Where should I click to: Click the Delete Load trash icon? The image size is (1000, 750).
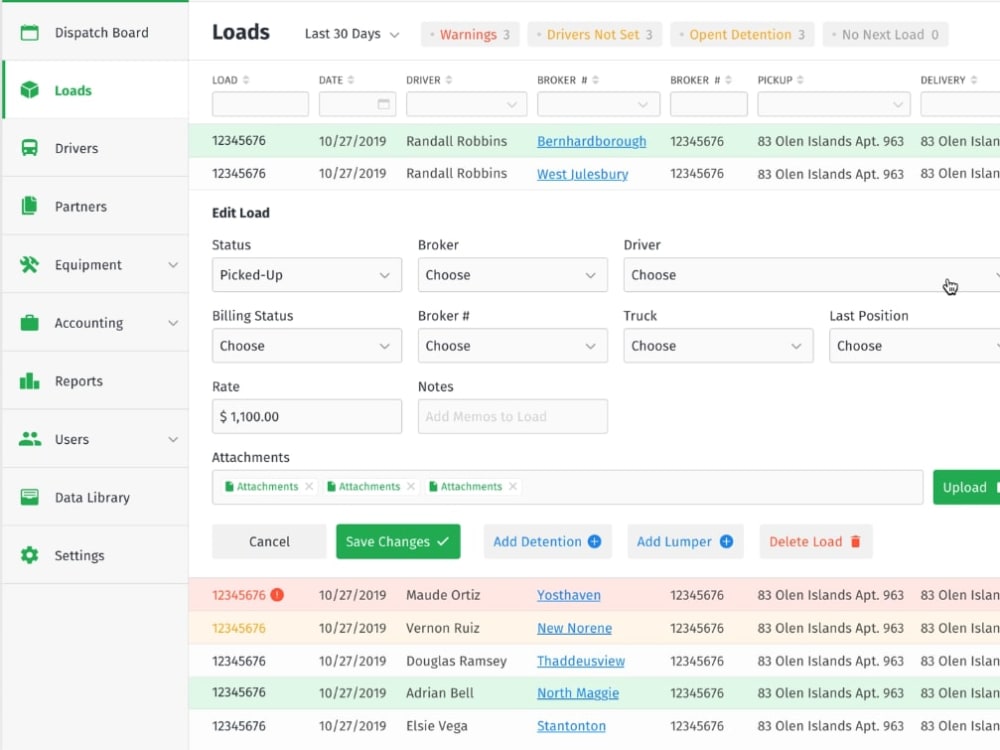(x=856, y=541)
